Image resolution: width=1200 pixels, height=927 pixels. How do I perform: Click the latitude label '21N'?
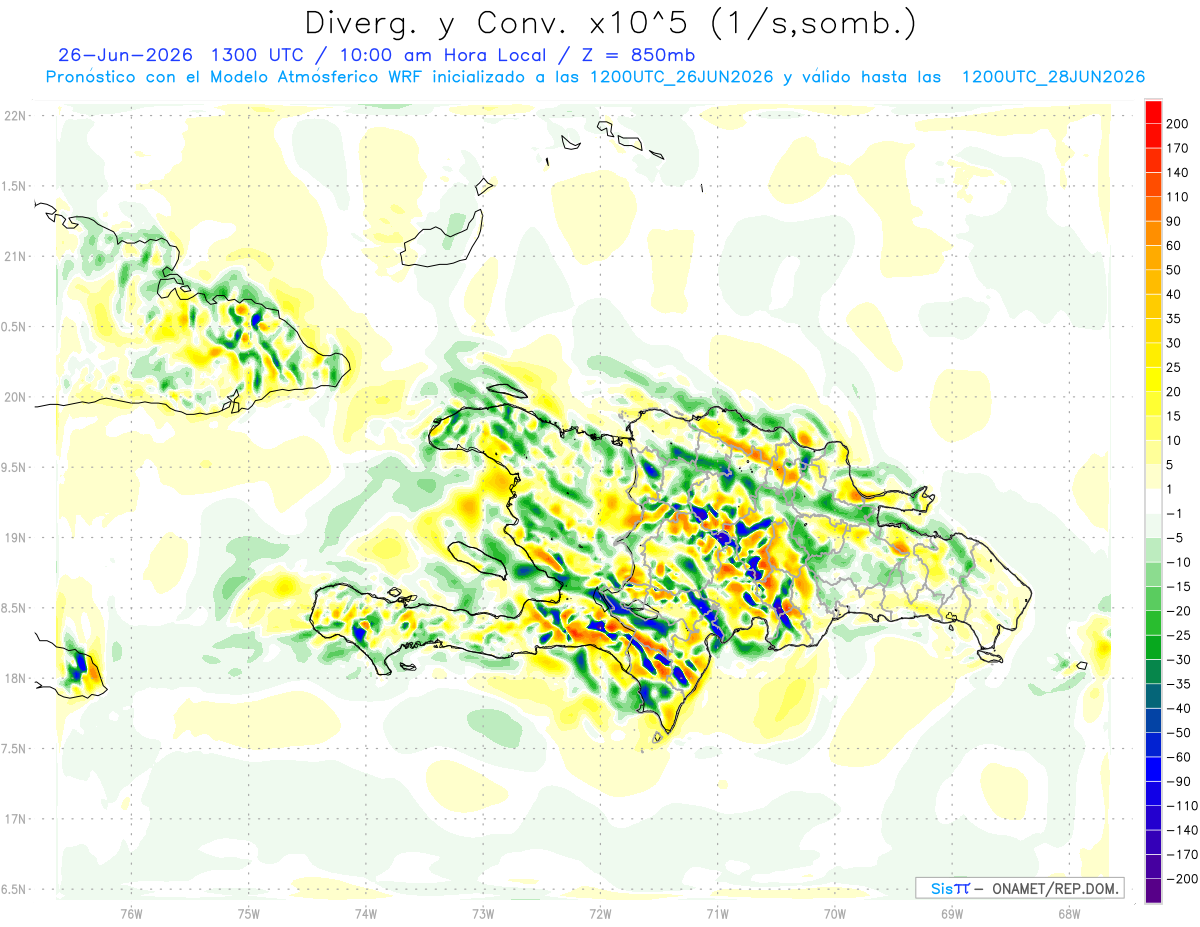click(15, 257)
